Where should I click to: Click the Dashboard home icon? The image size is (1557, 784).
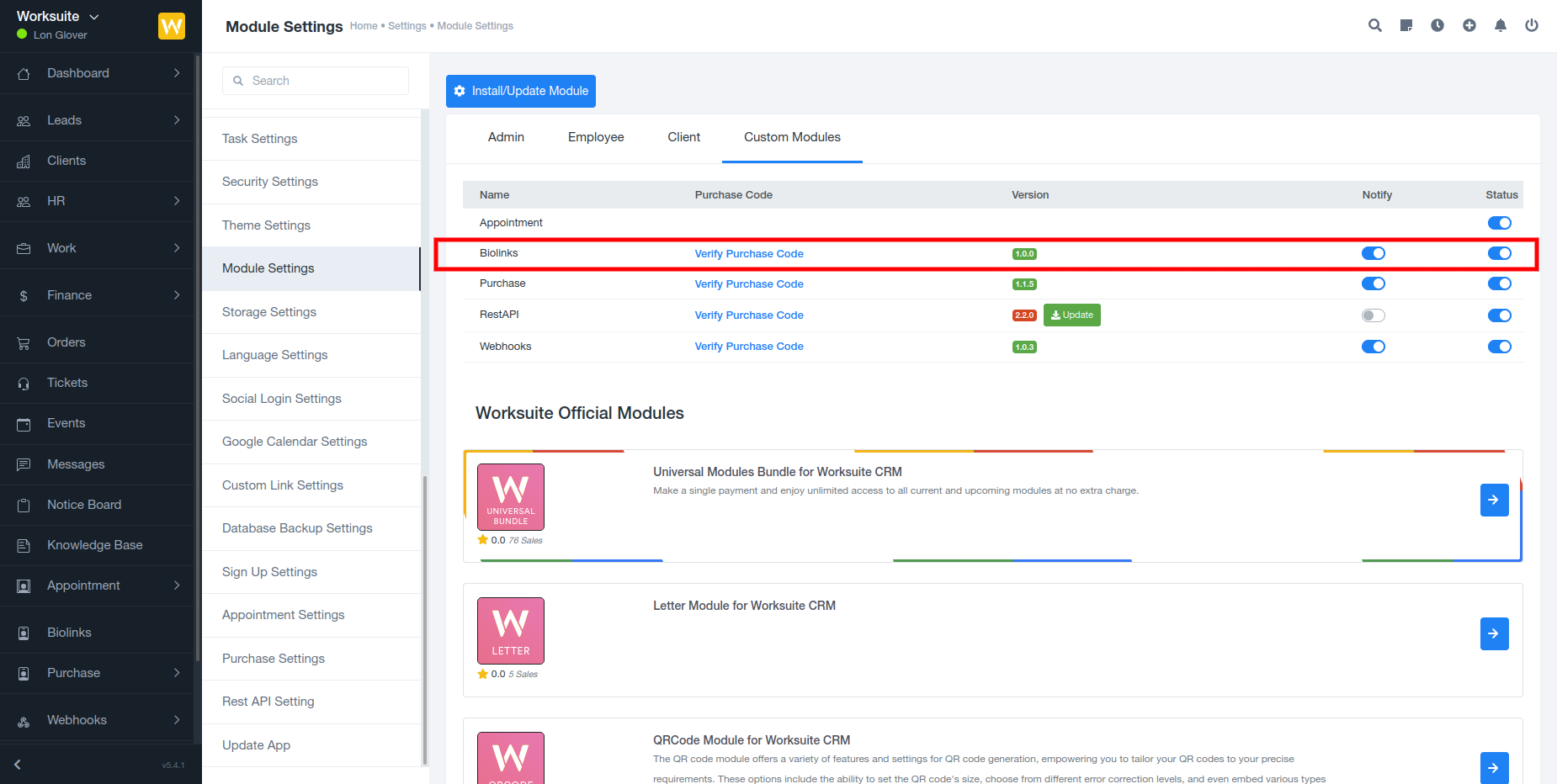(24, 73)
